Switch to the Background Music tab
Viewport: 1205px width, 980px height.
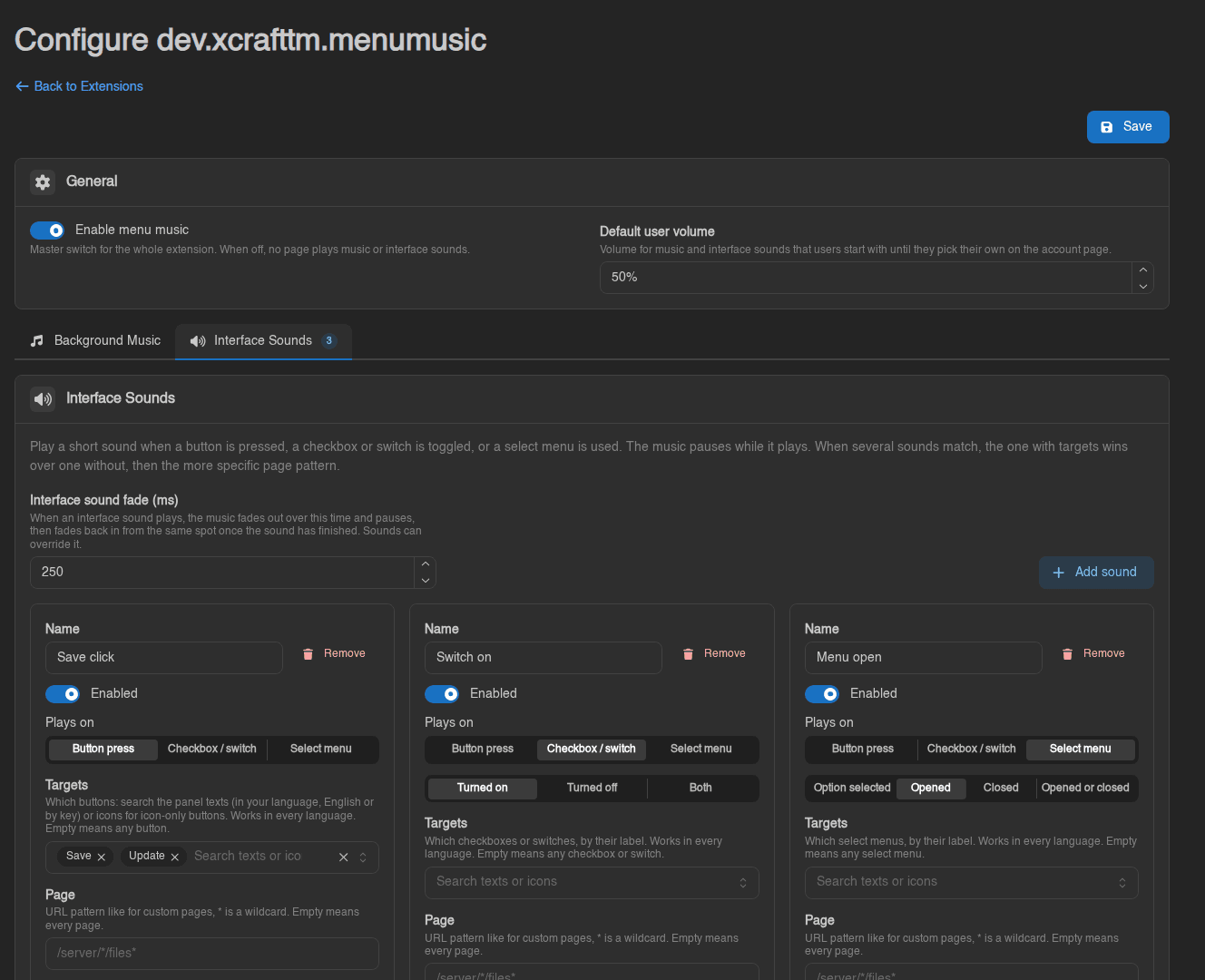[95, 341]
